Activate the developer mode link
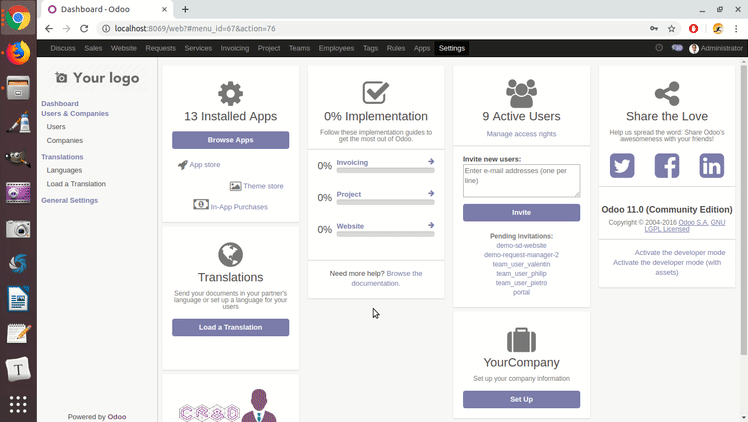Viewport: 748px width, 422px height. click(x=680, y=252)
